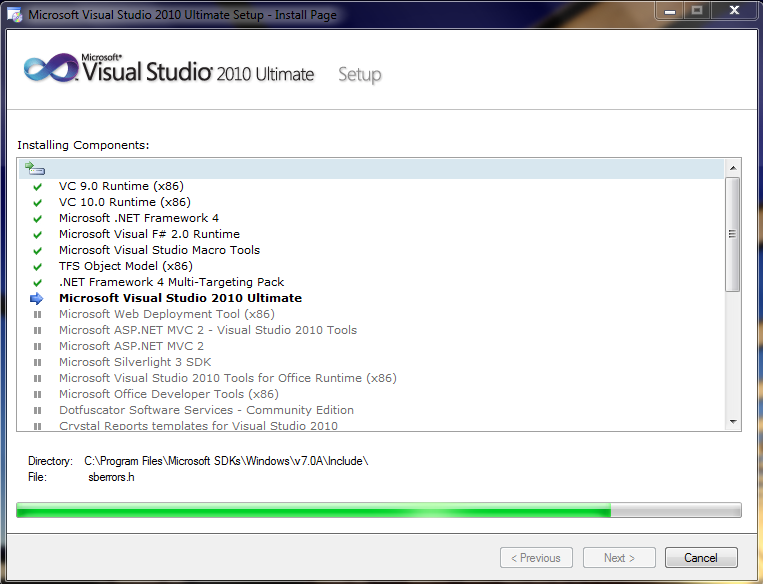Click the setup window title bar icon
The image size is (763, 584).
pos(15,15)
